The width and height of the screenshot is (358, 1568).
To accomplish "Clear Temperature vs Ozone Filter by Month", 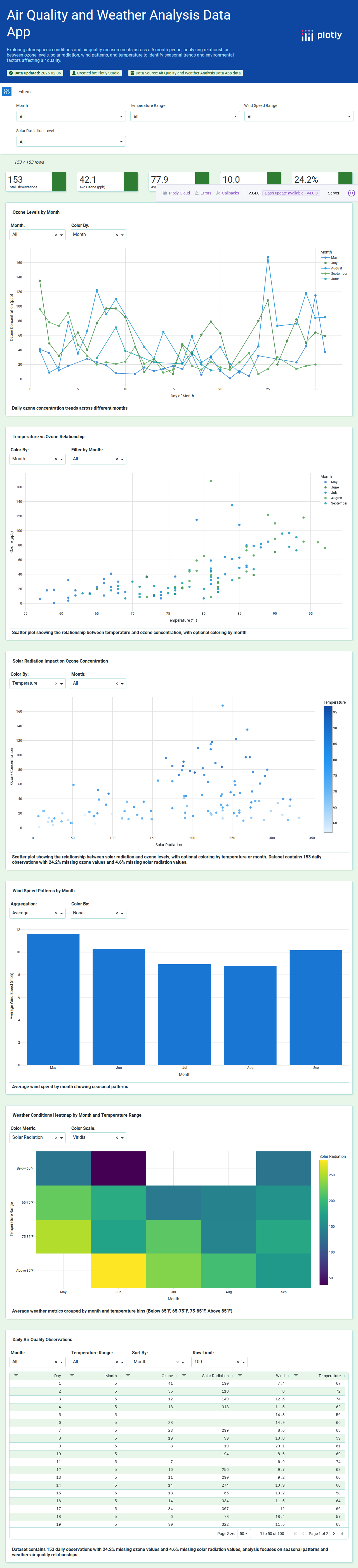I will (x=117, y=459).
